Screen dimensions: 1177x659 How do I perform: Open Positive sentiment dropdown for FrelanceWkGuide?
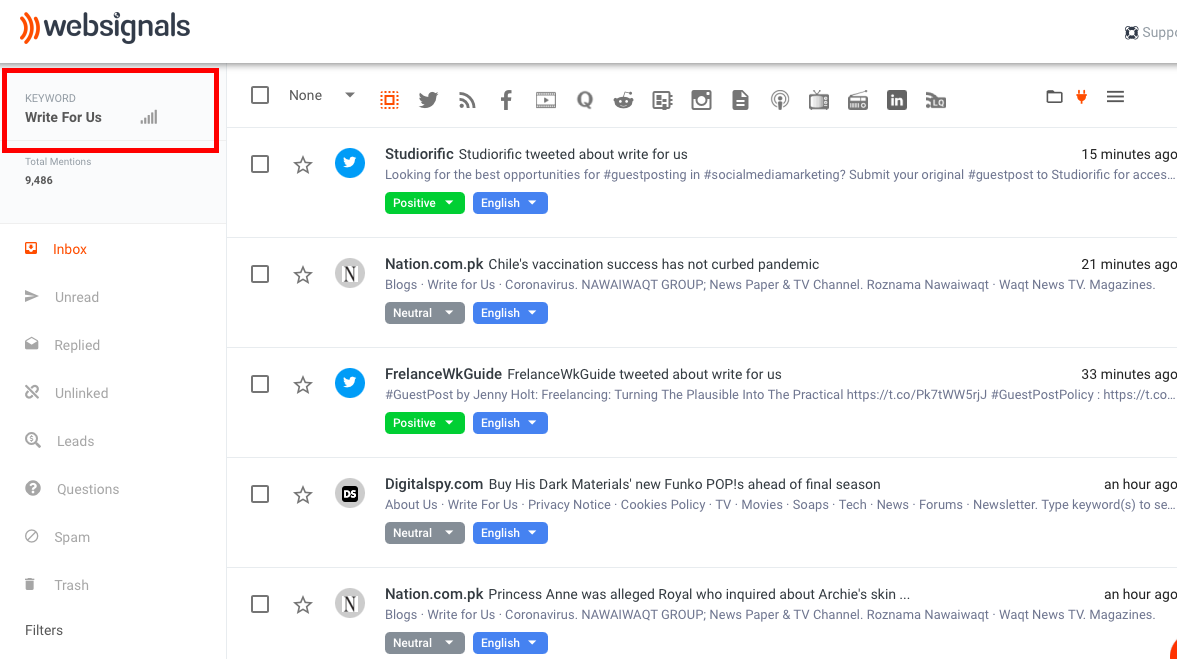tap(425, 423)
